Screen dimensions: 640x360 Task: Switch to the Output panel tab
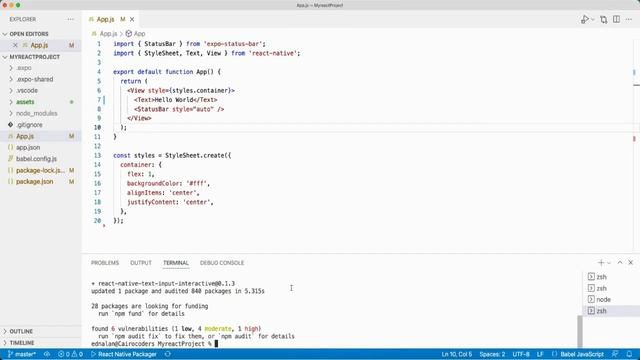(141, 263)
